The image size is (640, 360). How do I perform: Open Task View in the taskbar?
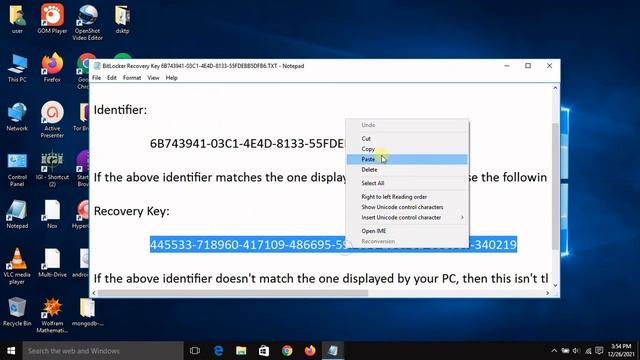(x=195, y=351)
